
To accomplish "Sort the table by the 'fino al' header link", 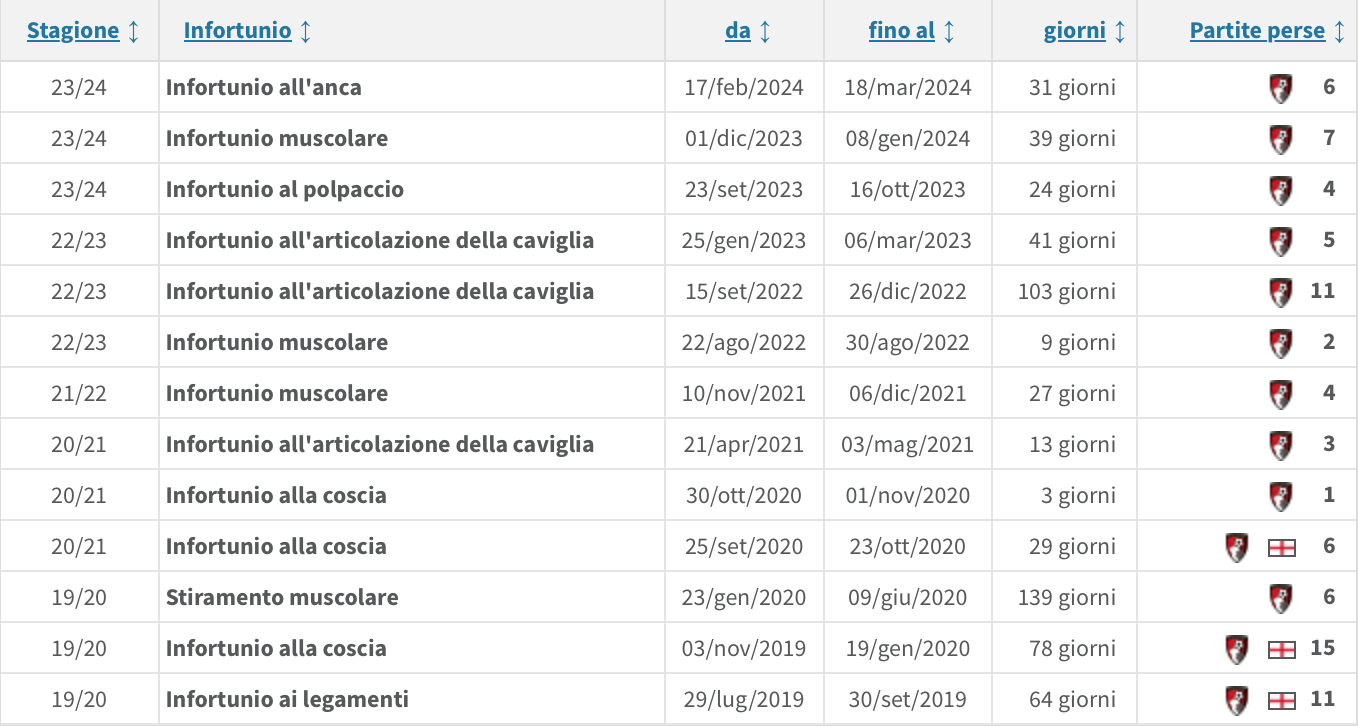I will [901, 31].
